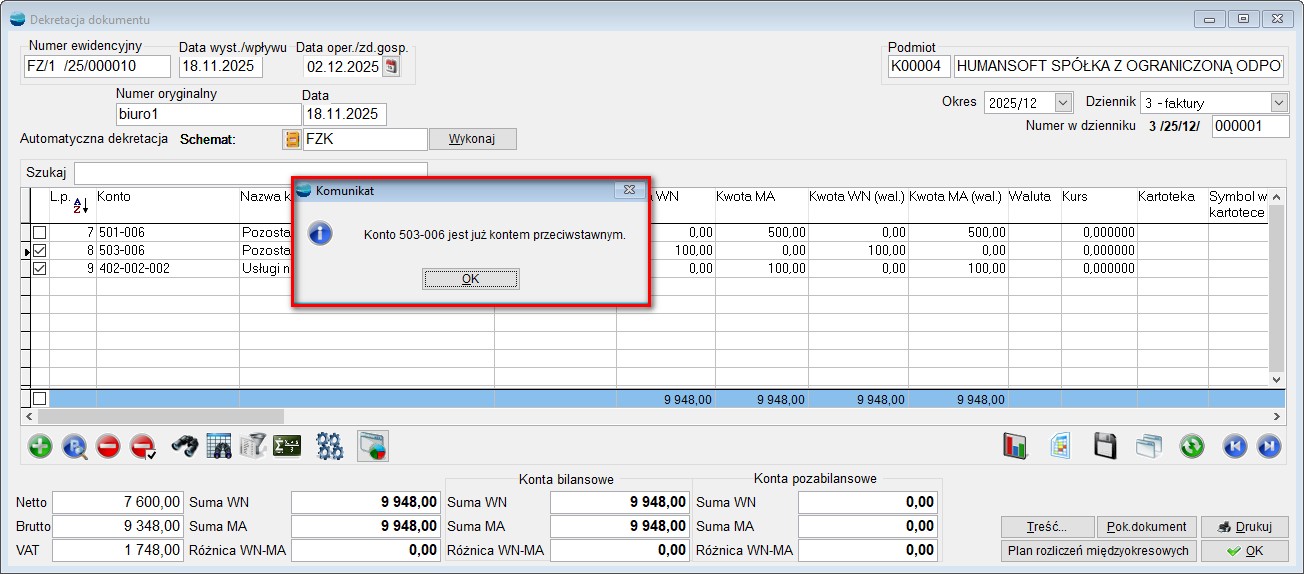
Task: Click the floppy disk save icon
Action: (1105, 446)
